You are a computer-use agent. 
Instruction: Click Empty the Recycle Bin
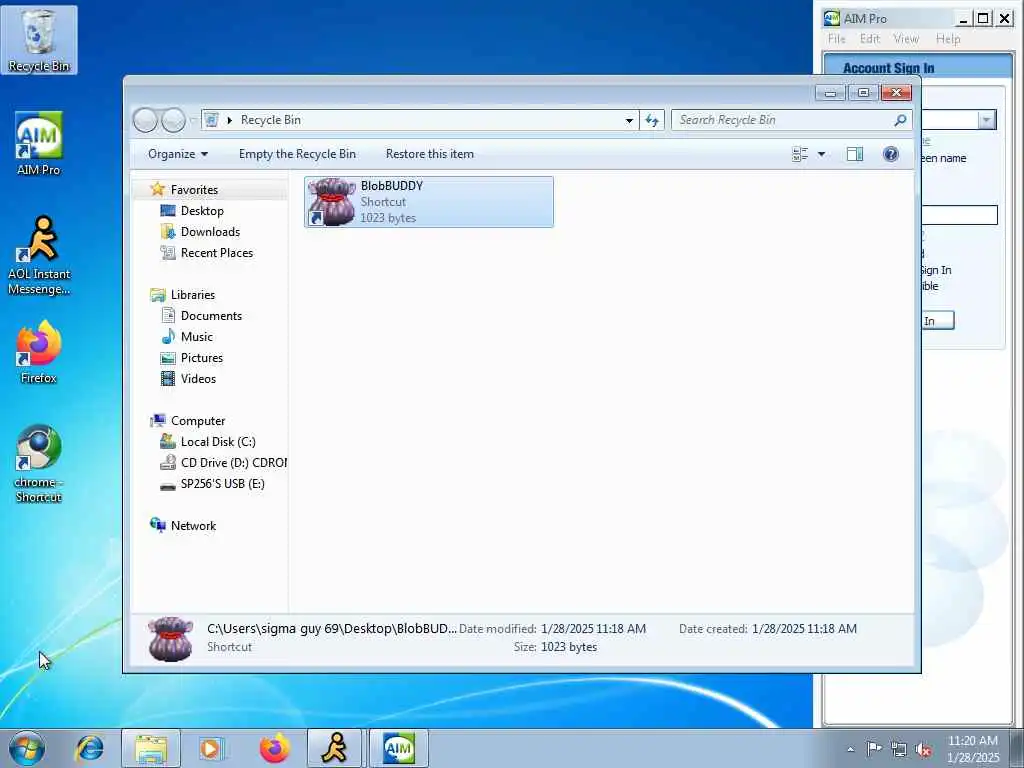(297, 154)
